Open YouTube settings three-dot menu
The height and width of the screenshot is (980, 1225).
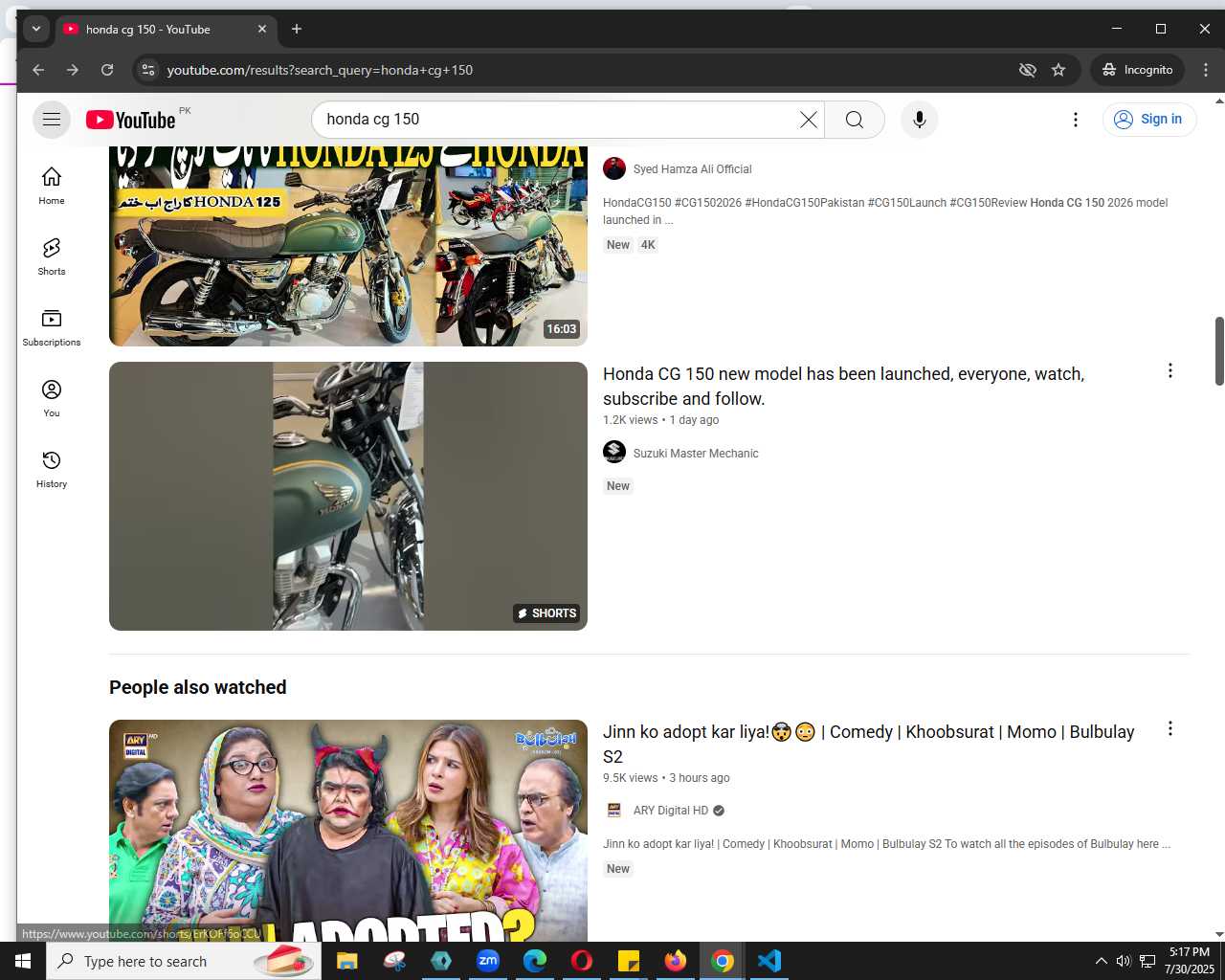coord(1076,120)
